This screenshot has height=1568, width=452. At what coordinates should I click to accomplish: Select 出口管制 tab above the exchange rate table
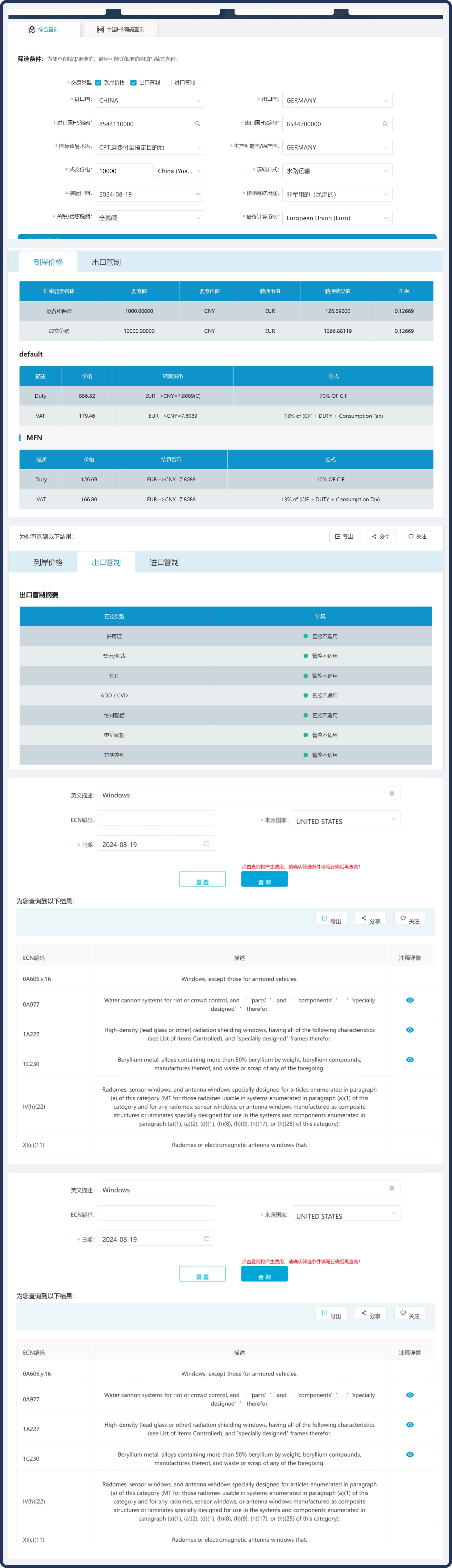(x=106, y=262)
